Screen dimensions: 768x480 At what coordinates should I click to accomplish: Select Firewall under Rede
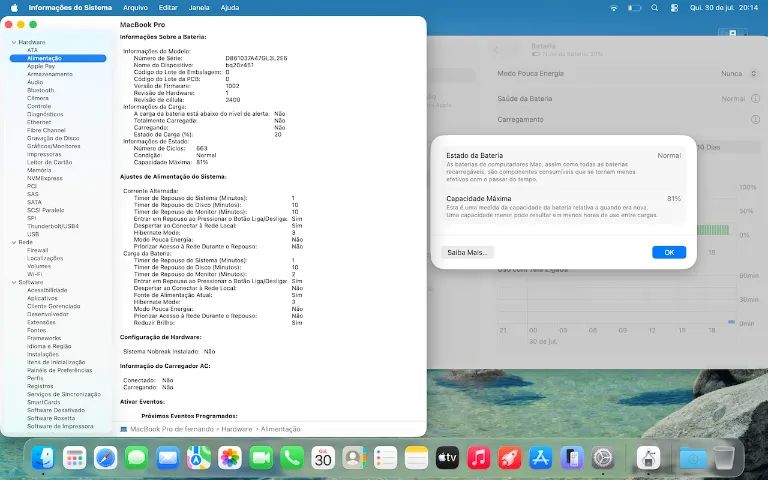click(x=37, y=250)
